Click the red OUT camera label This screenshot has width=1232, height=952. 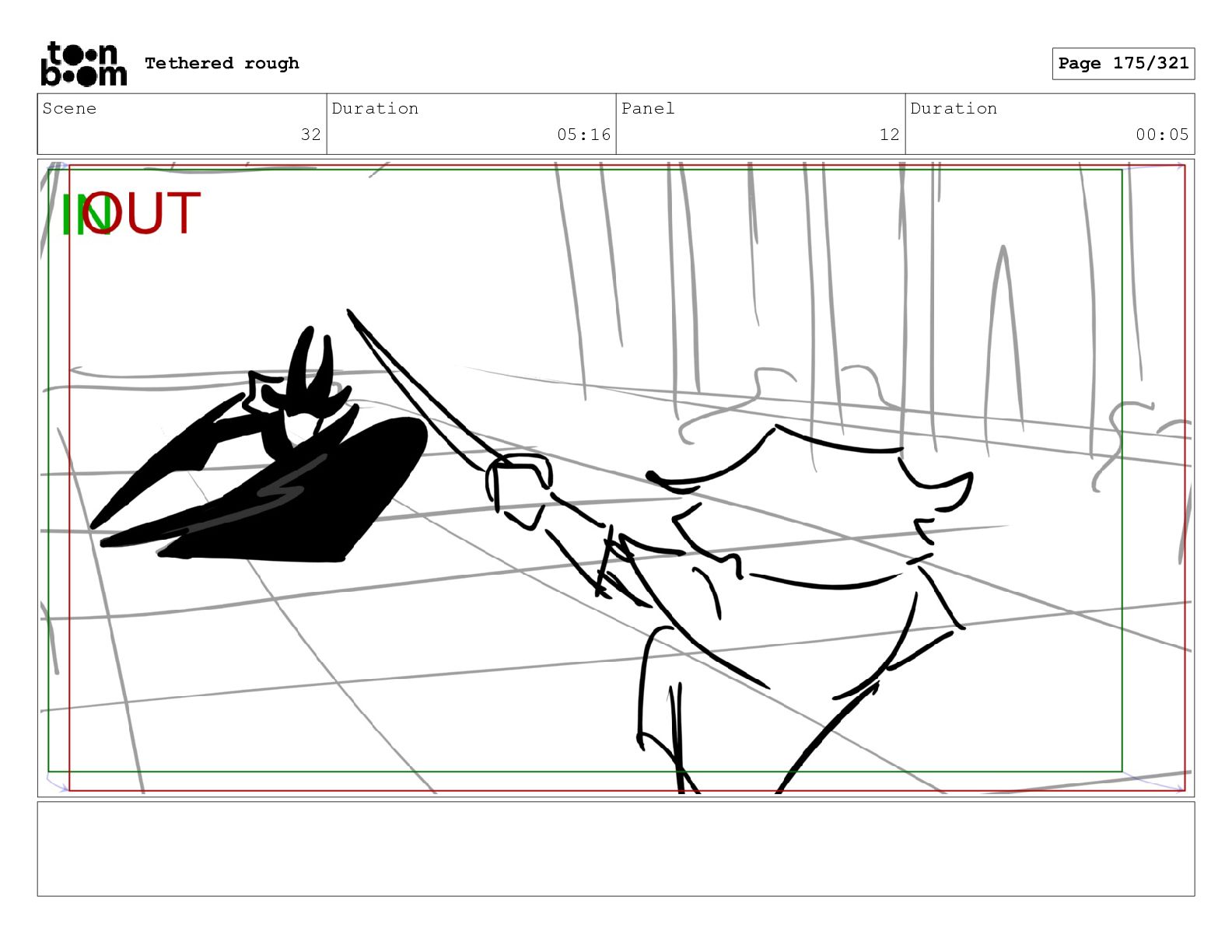(x=142, y=213)
